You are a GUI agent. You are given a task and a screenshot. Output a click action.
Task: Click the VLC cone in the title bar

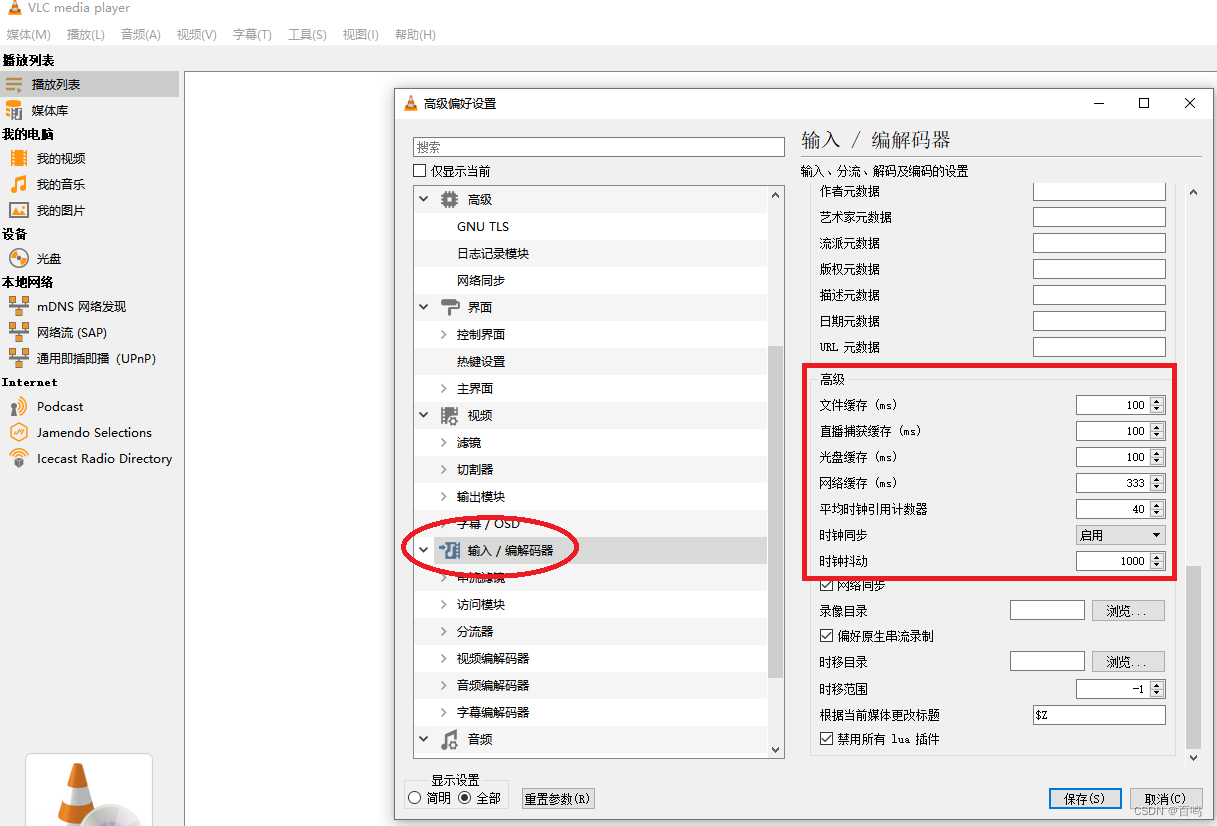(14, 9)
